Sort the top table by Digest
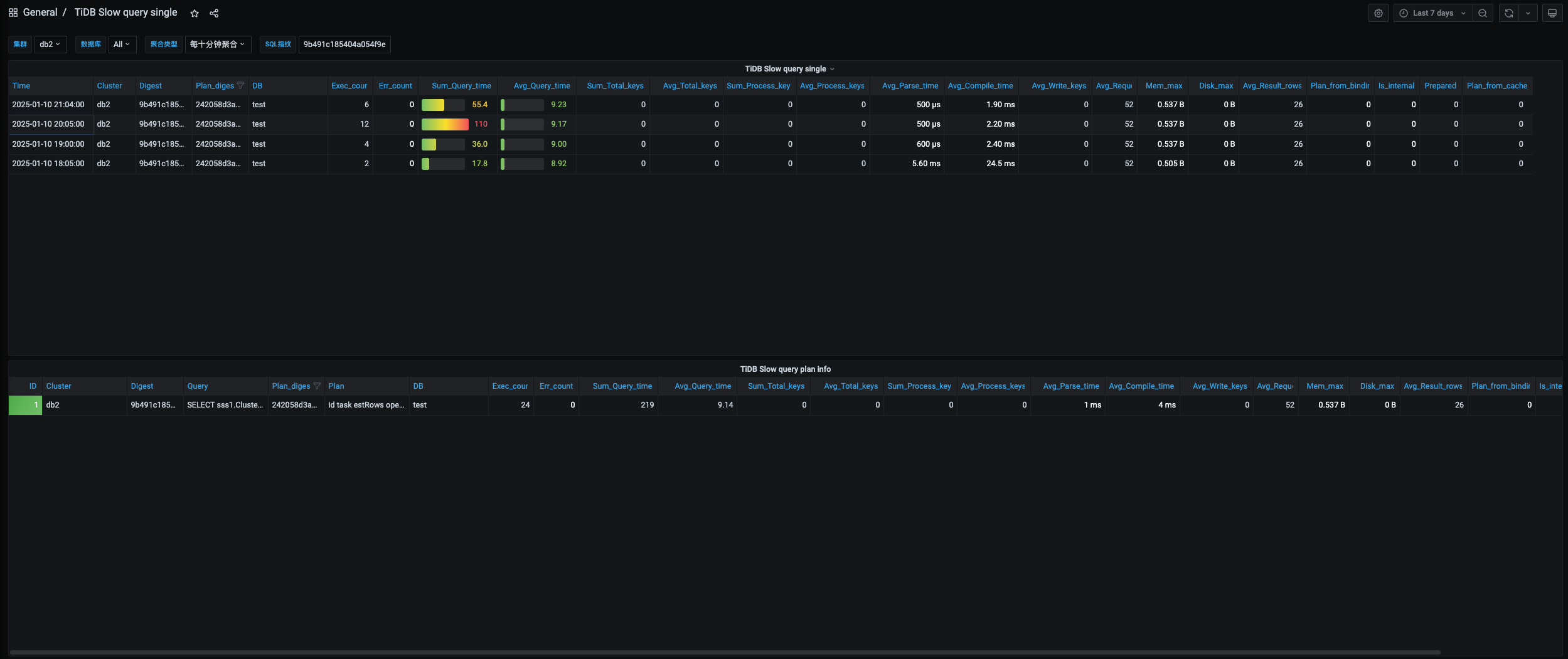The image size is (1568, 659). pos(151,86)
